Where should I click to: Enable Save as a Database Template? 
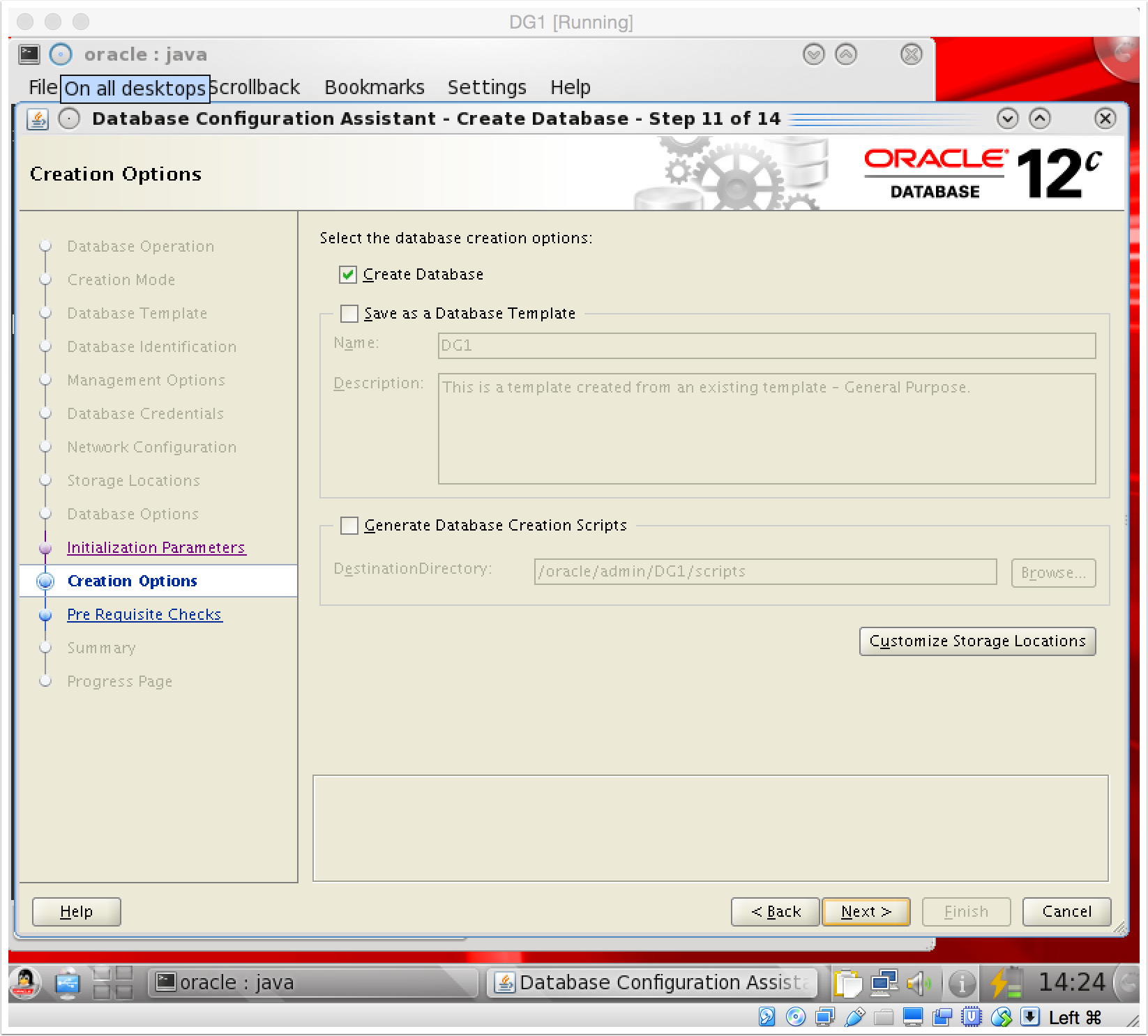349,314
